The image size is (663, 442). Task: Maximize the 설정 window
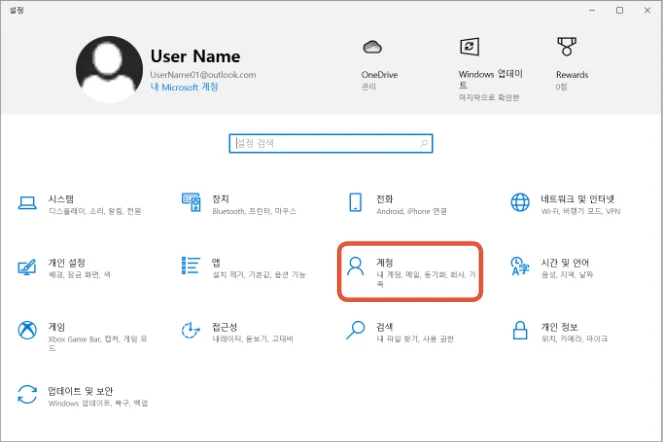coord(619,10)
